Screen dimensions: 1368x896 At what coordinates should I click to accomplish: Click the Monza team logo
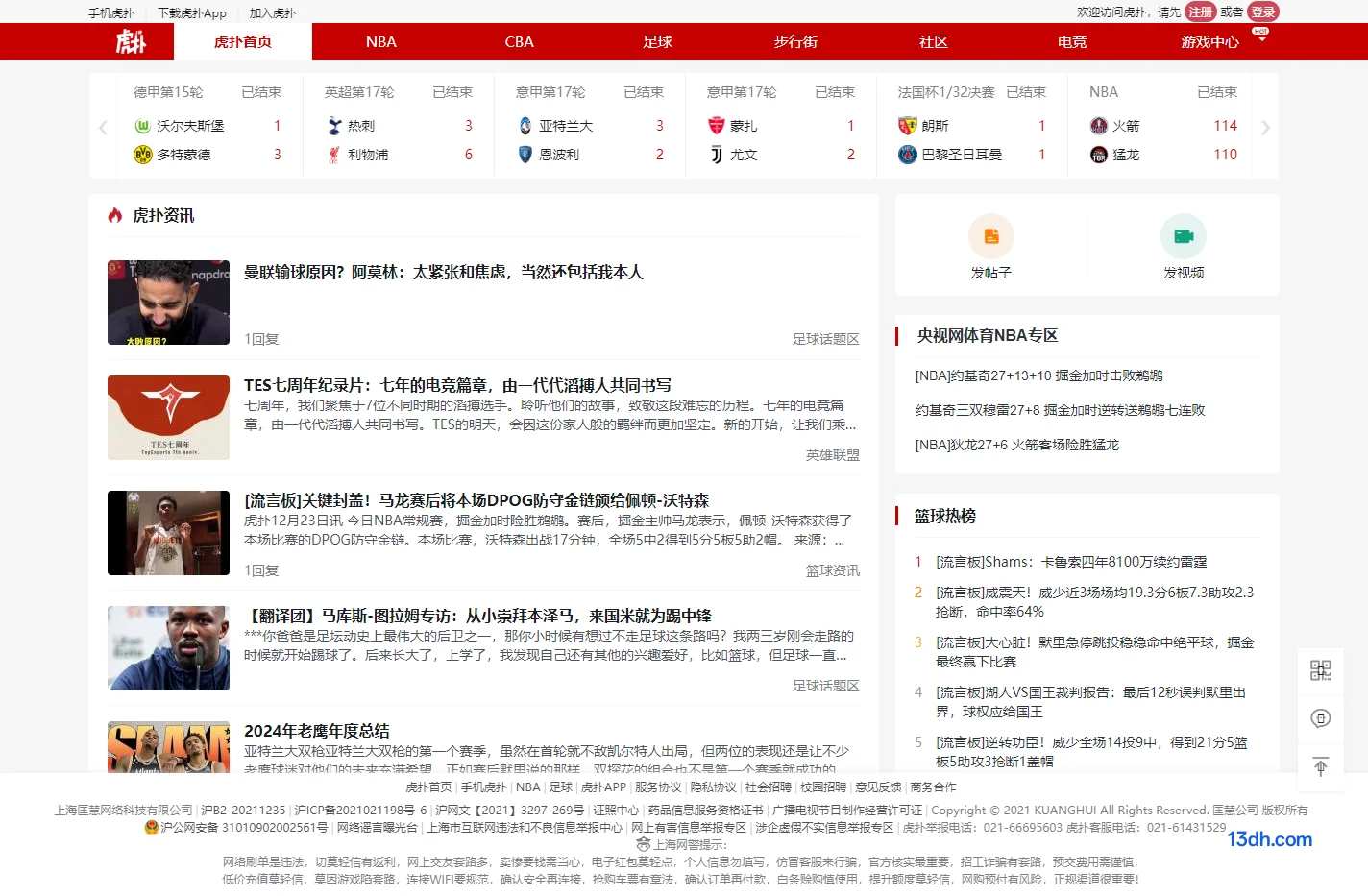tap(717, 126)
